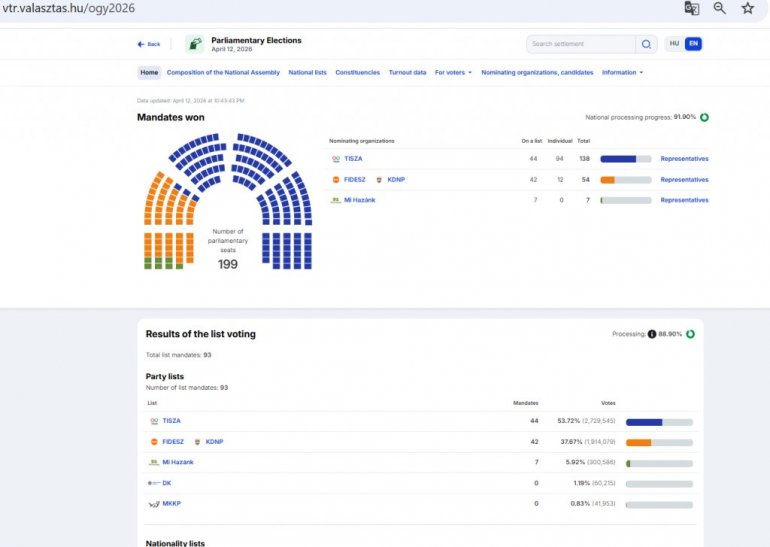Expand the For voters dropdown menu
770x547 pixels.
point(453,73)
